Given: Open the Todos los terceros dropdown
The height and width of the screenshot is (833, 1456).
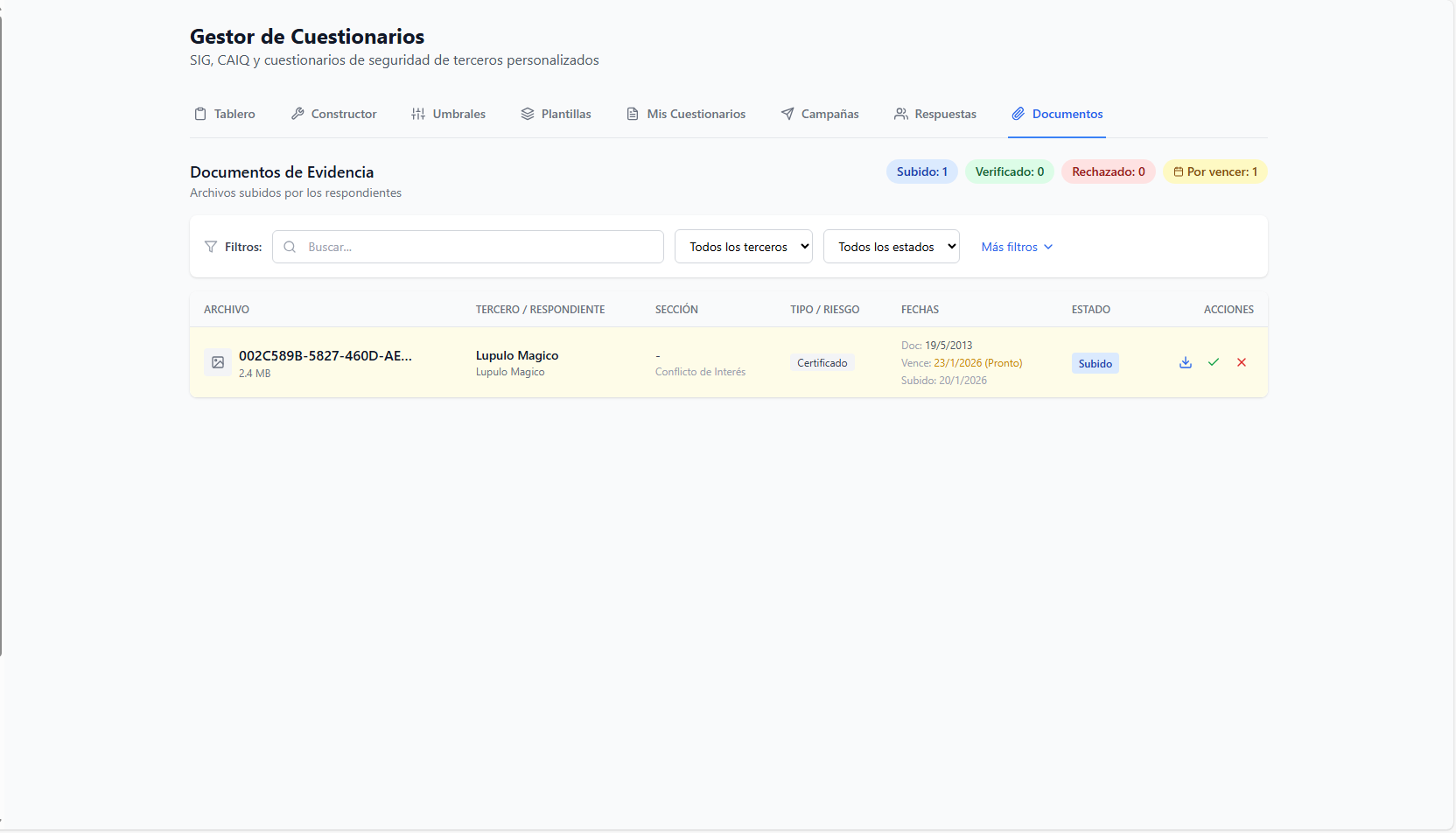Looking at the screenshot, I should point(743,246).
